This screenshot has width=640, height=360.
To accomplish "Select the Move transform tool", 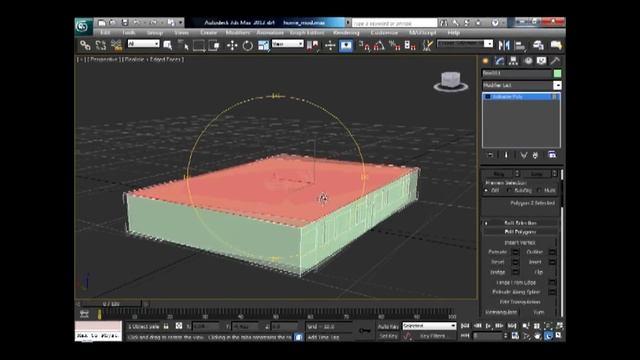I will tap(232, 45).
